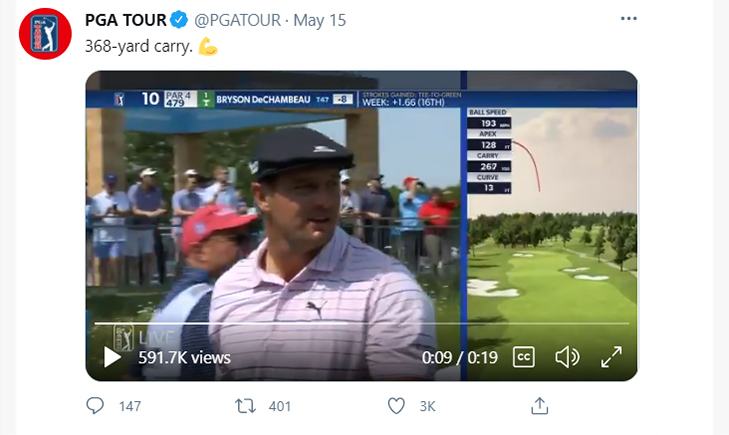The width and height of the screenshot is (729, 435).
Task: Mute the video with the speaker icon
Action: click(x=567, y=357)
